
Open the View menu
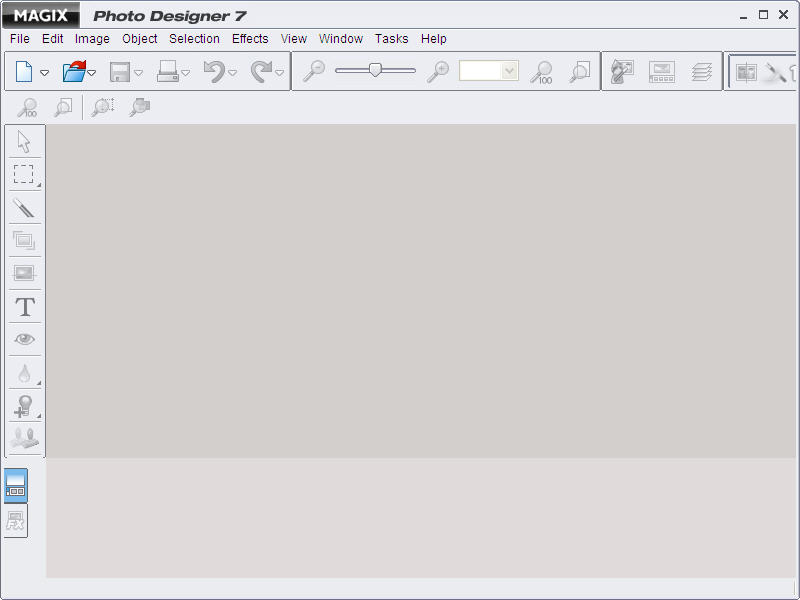[x=294, y=39]
